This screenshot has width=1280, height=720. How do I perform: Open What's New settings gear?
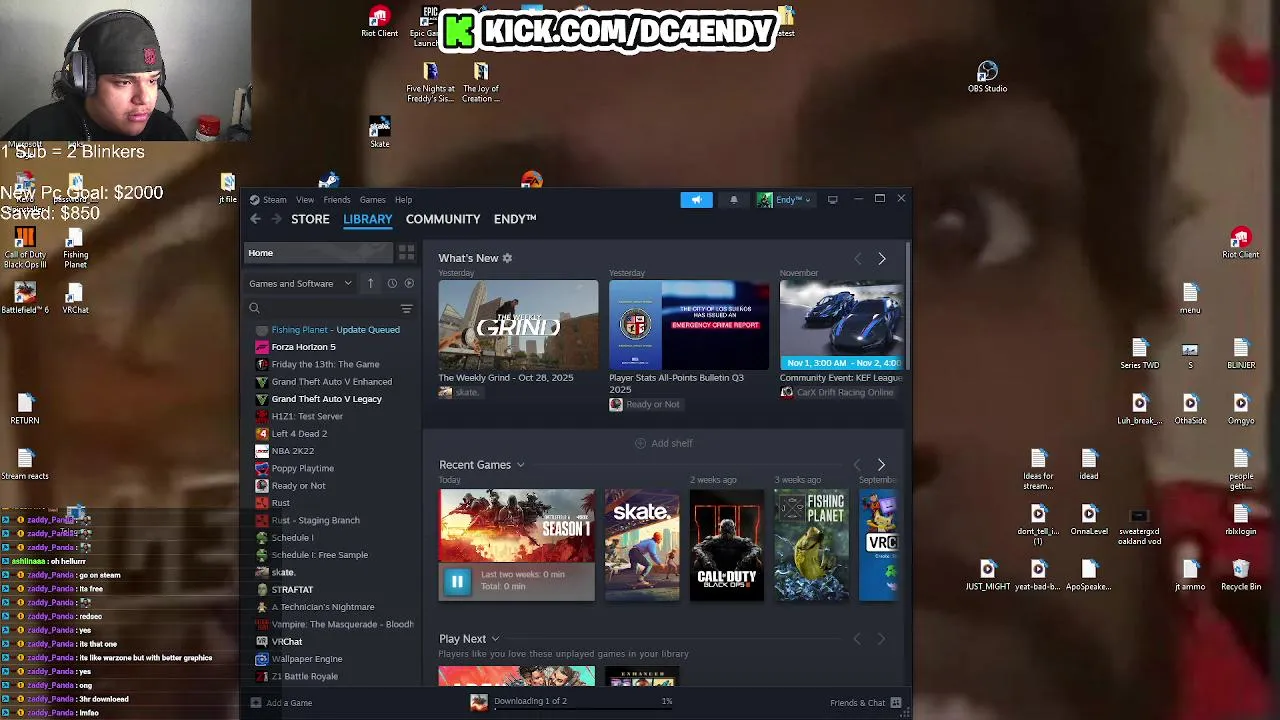click(x=507, y=258)
